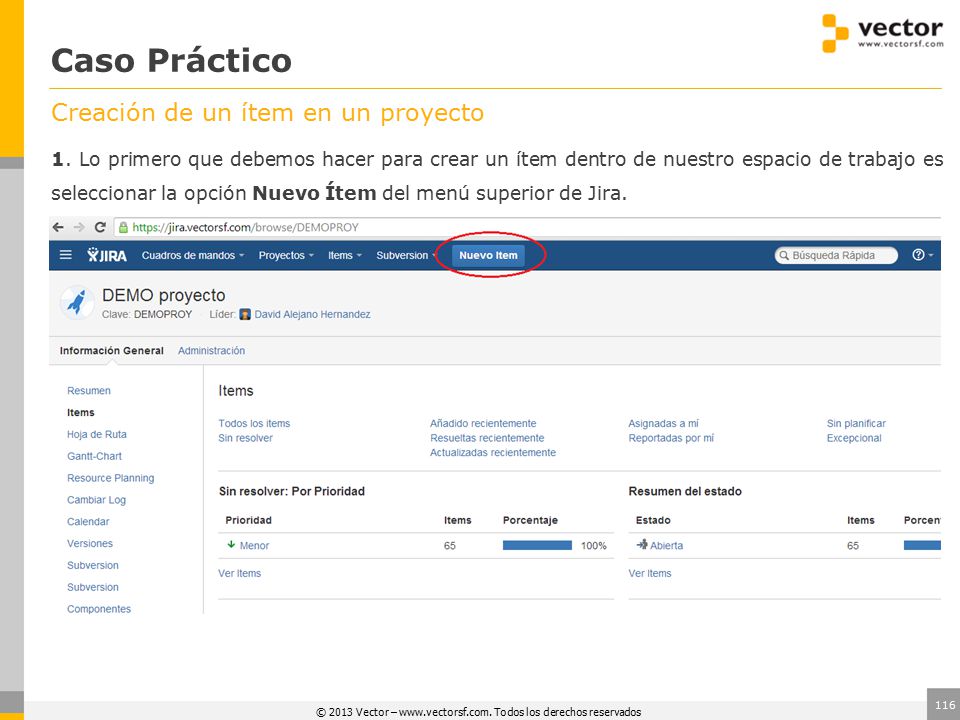Reload the page with the refresh icon

100,227
